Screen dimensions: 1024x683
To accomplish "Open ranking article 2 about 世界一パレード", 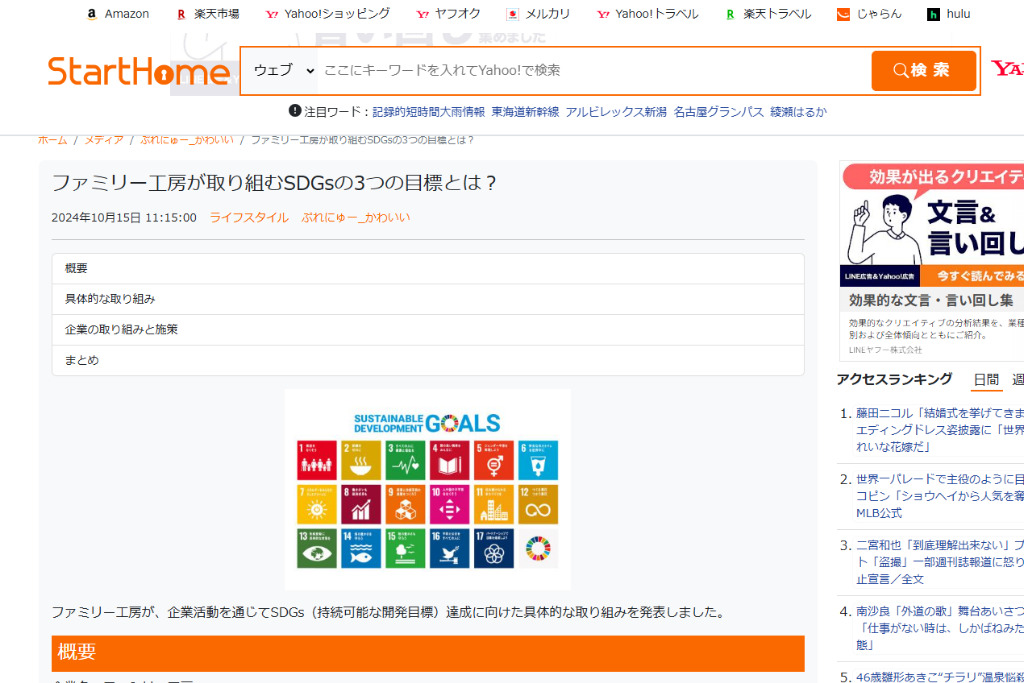I will pos(940,496).
